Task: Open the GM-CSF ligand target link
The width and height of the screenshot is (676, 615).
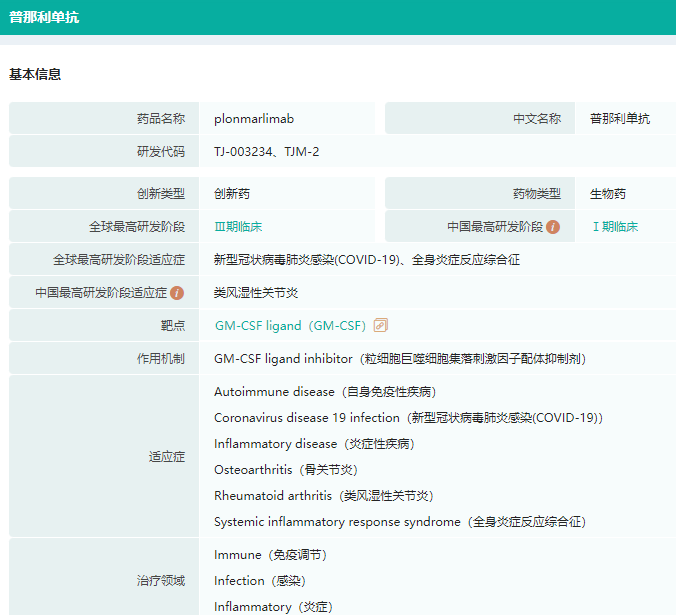Action: click(290, 326)
